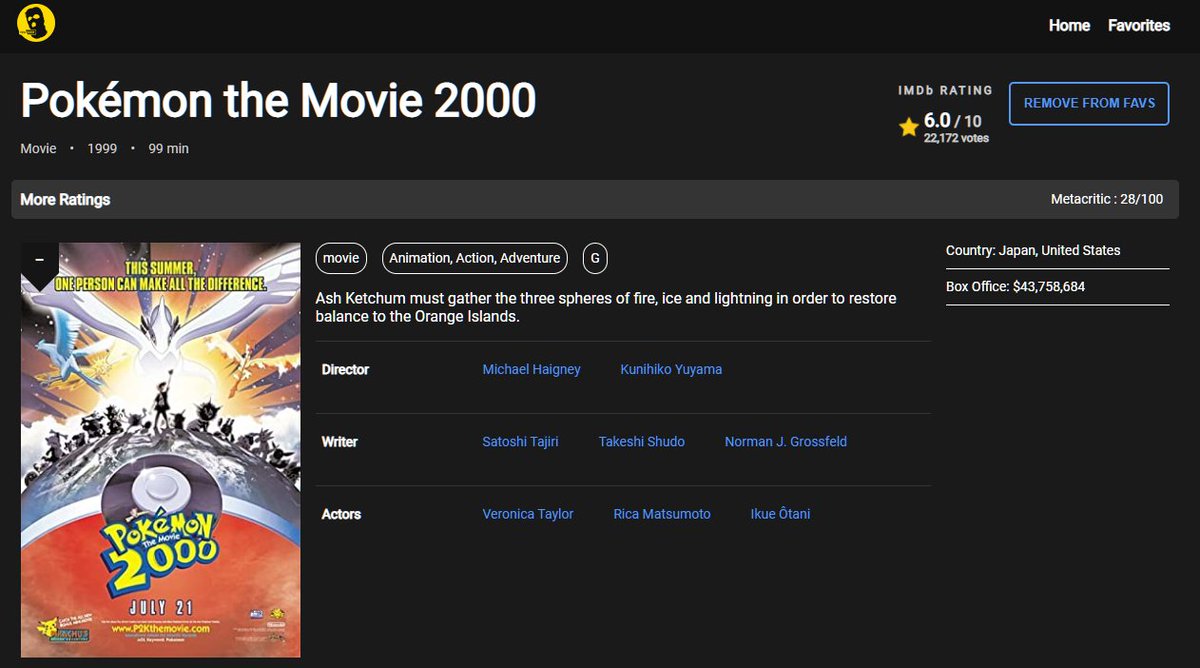This screenshot has height=668, width=1200.
Task: Toggle the bookmark ribbon on the poster
Action: click(40, 265)
